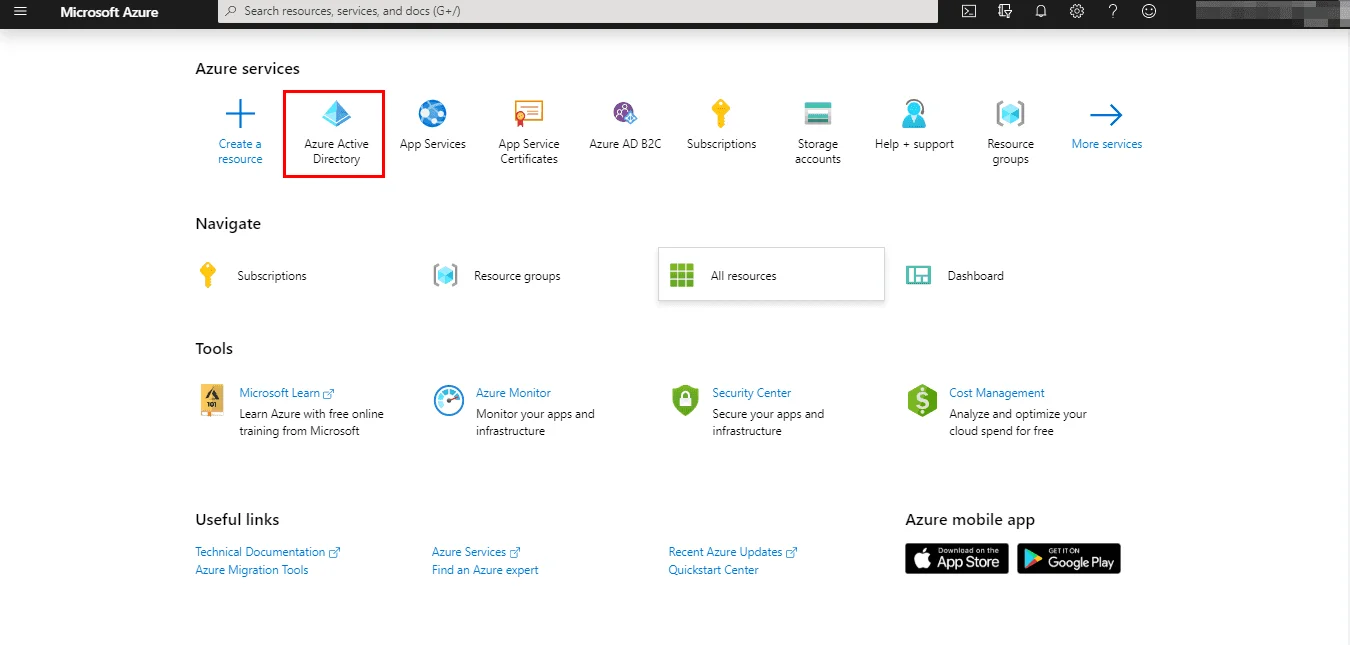
Task: Click the Dashboard icon under Navigate
Action: point(918,275)
